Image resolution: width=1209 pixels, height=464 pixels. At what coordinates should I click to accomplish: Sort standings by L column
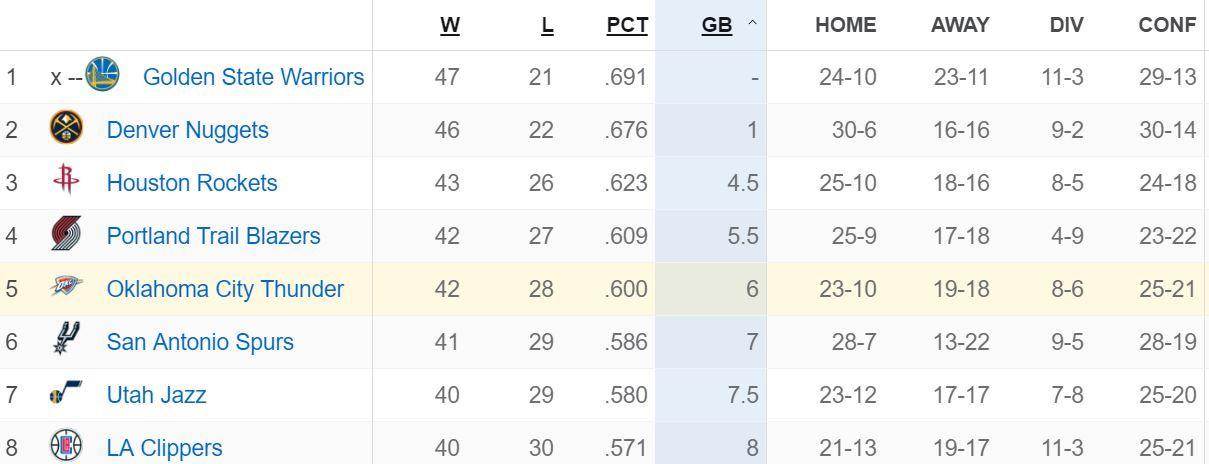547,25
